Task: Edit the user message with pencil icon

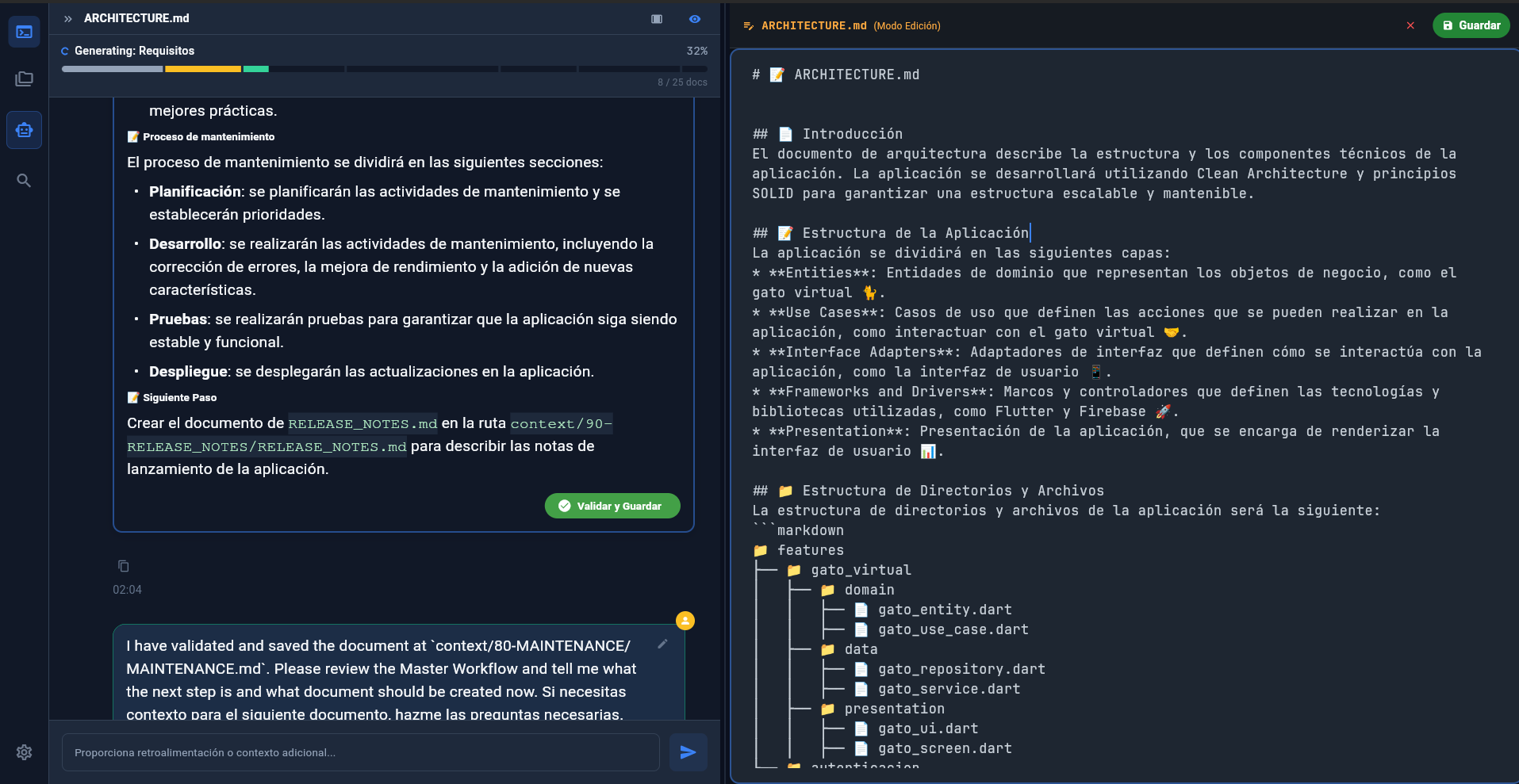Action: pyautogui.click(x=662, y=644)
